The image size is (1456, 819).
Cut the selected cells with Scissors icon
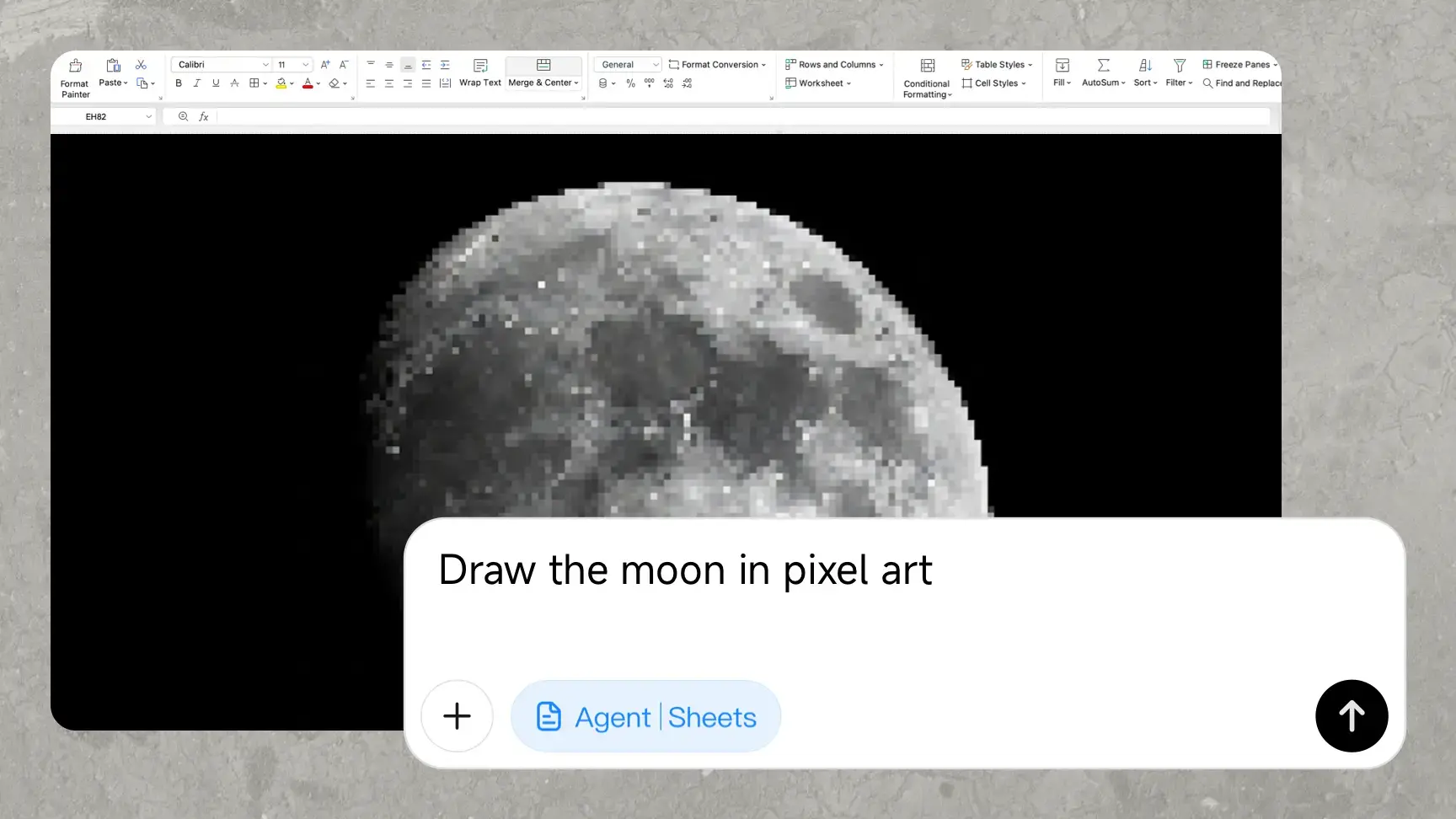point(141,64)
